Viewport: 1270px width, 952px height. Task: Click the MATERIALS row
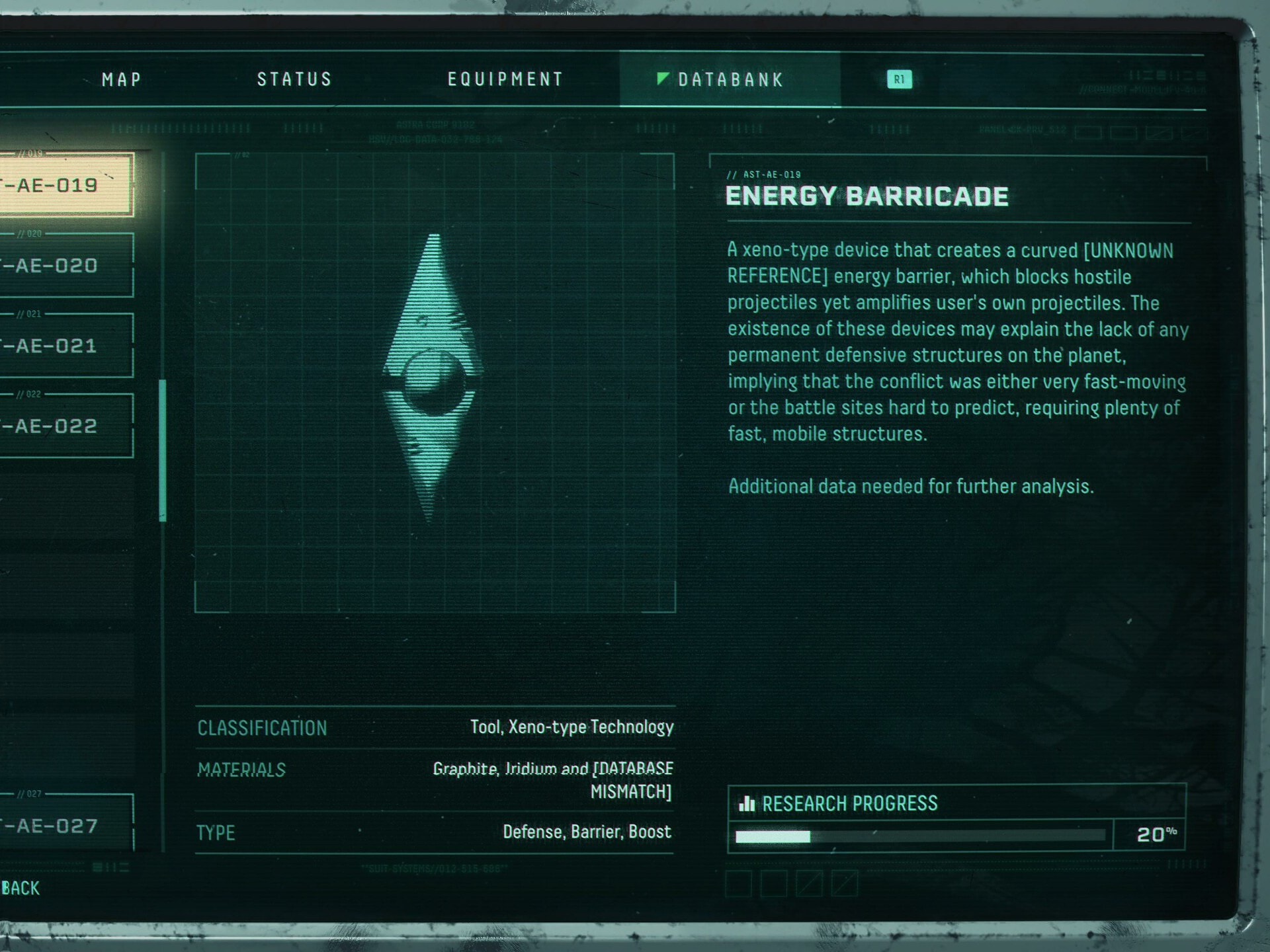point(435,780)
